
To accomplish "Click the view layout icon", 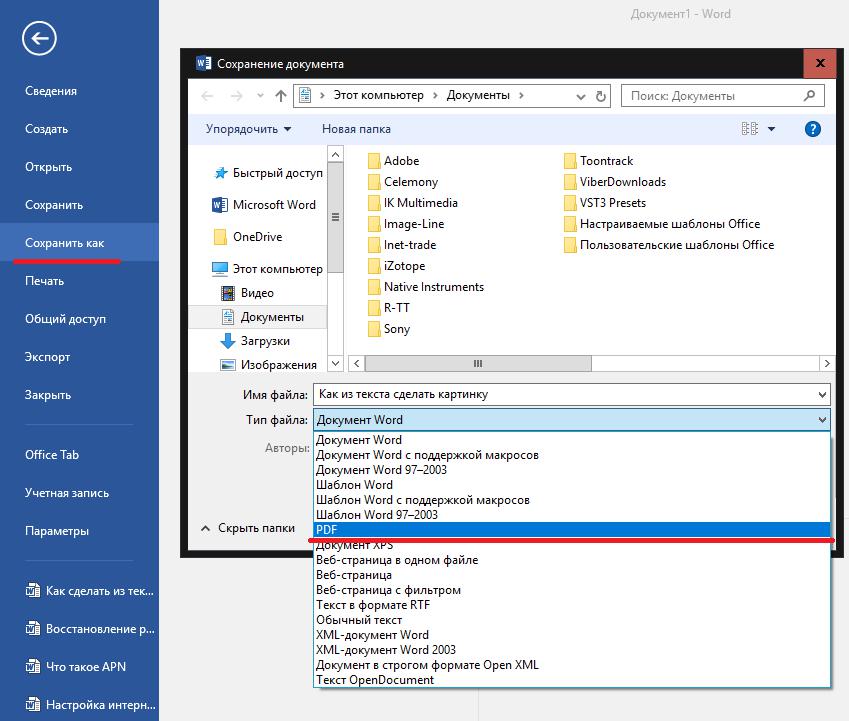I will point(750,129).
